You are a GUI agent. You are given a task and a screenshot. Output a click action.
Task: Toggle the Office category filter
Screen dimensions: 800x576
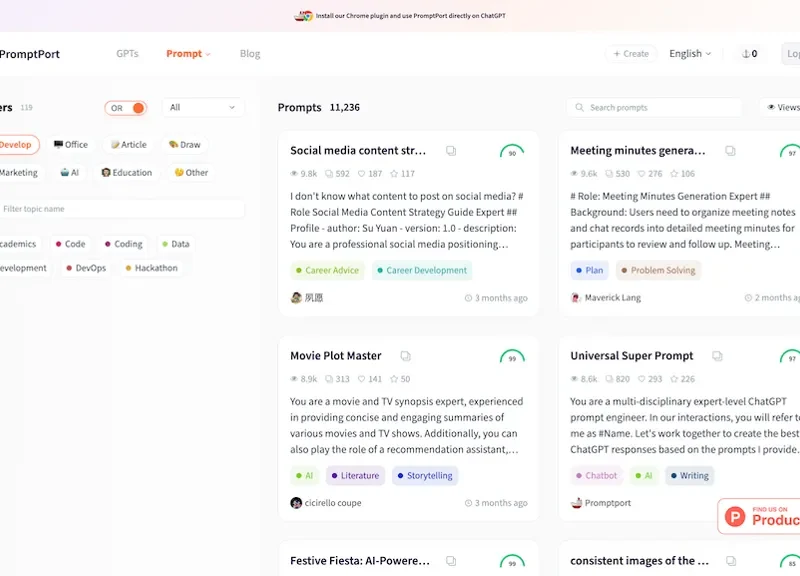[70, 144]
